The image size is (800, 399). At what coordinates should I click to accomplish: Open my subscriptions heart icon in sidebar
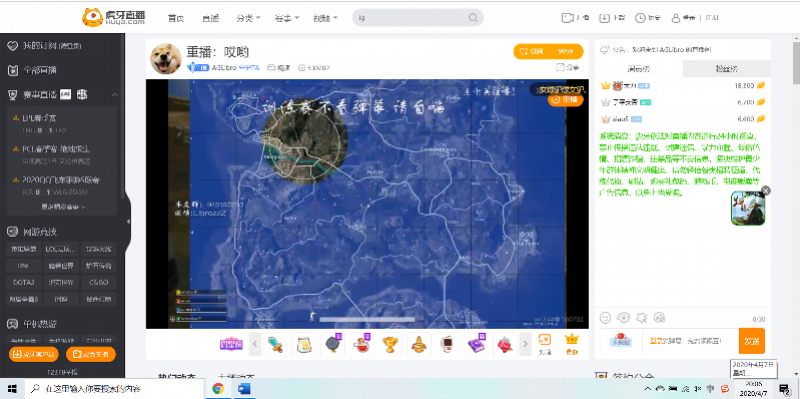[x=13, y=46]
